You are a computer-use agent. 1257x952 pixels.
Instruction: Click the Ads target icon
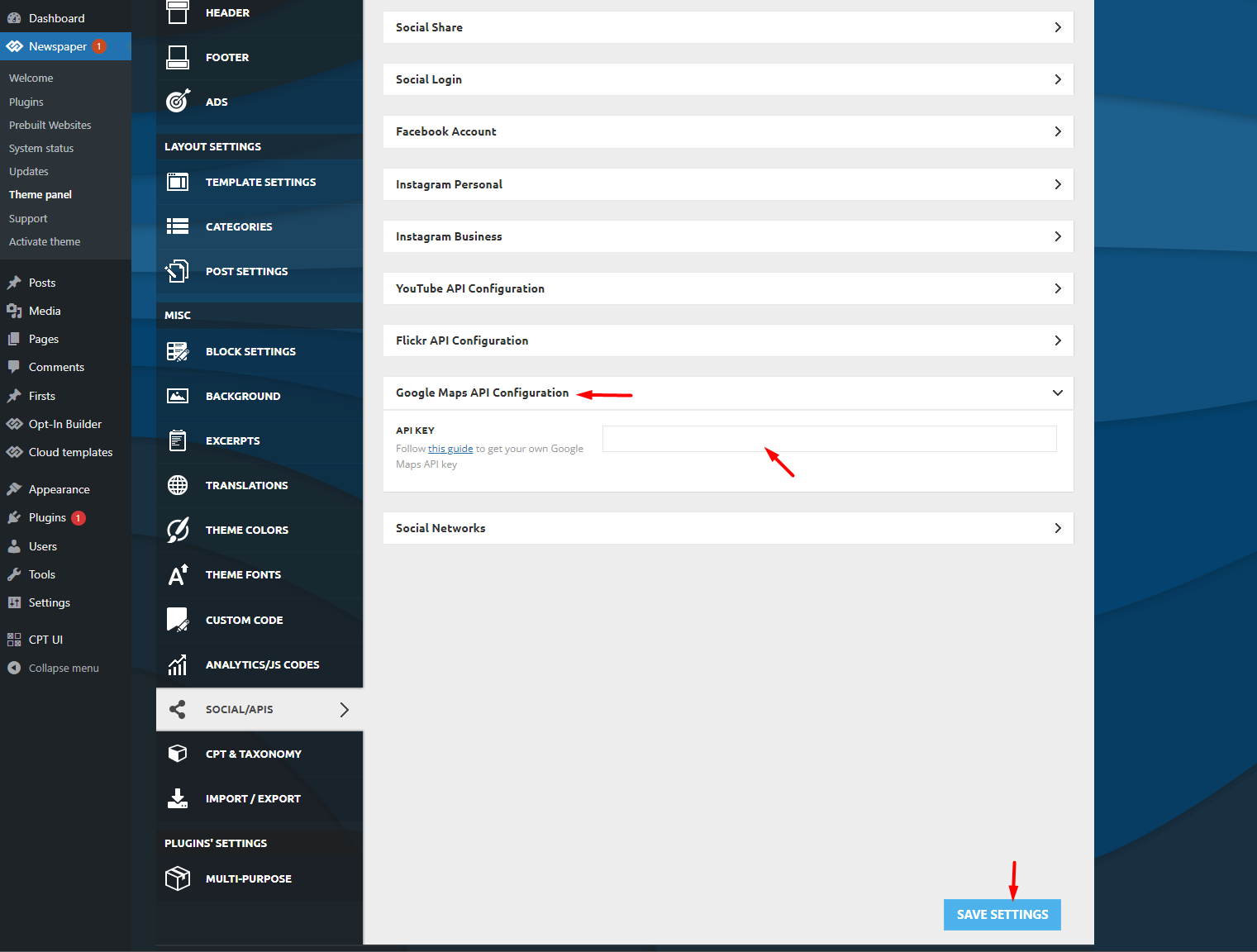click(x=178, y=102)
